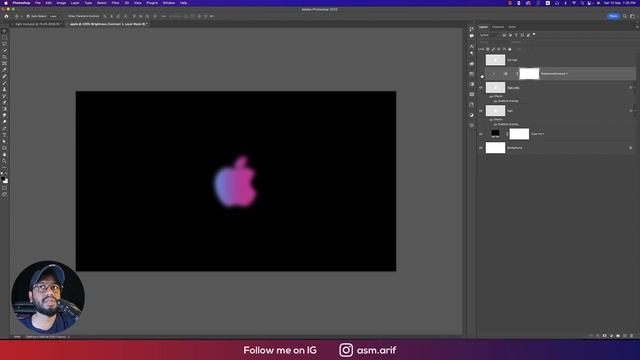Screen dimensions: 640x360
Task: Switch to the light textured document tab
Action: [38, 24]
